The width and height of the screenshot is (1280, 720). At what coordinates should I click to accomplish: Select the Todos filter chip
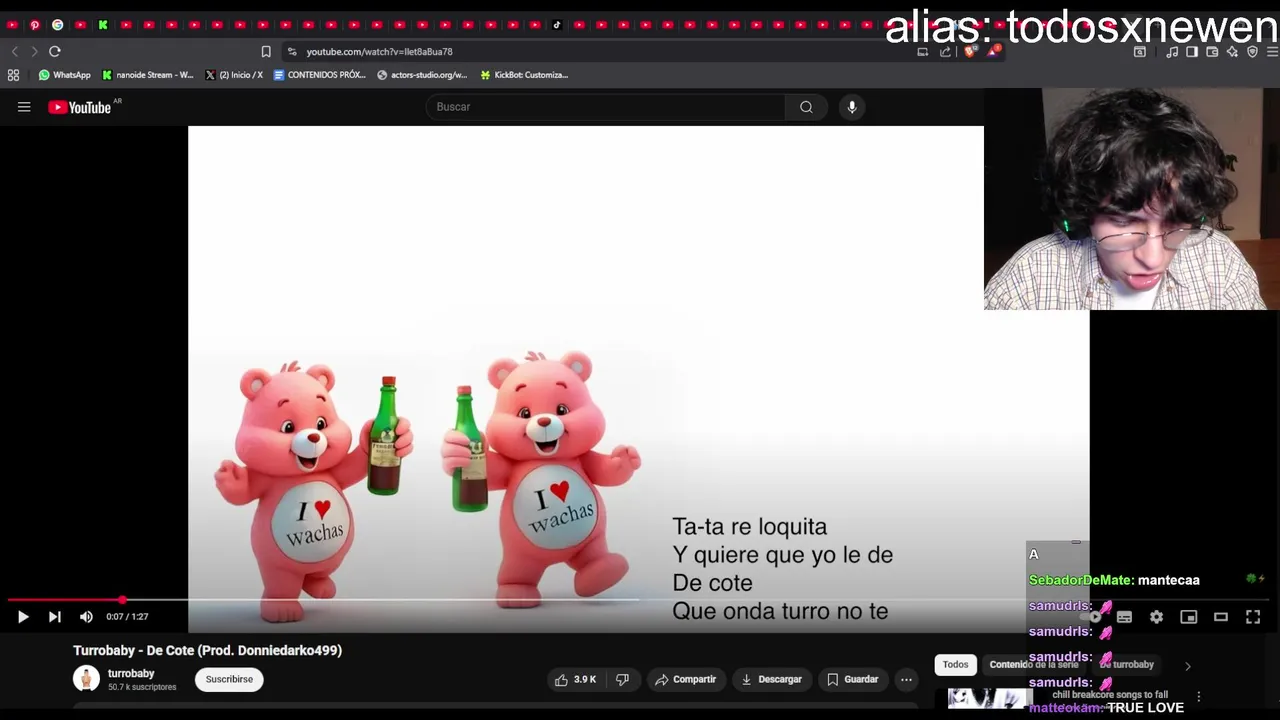tap(955, 665)
